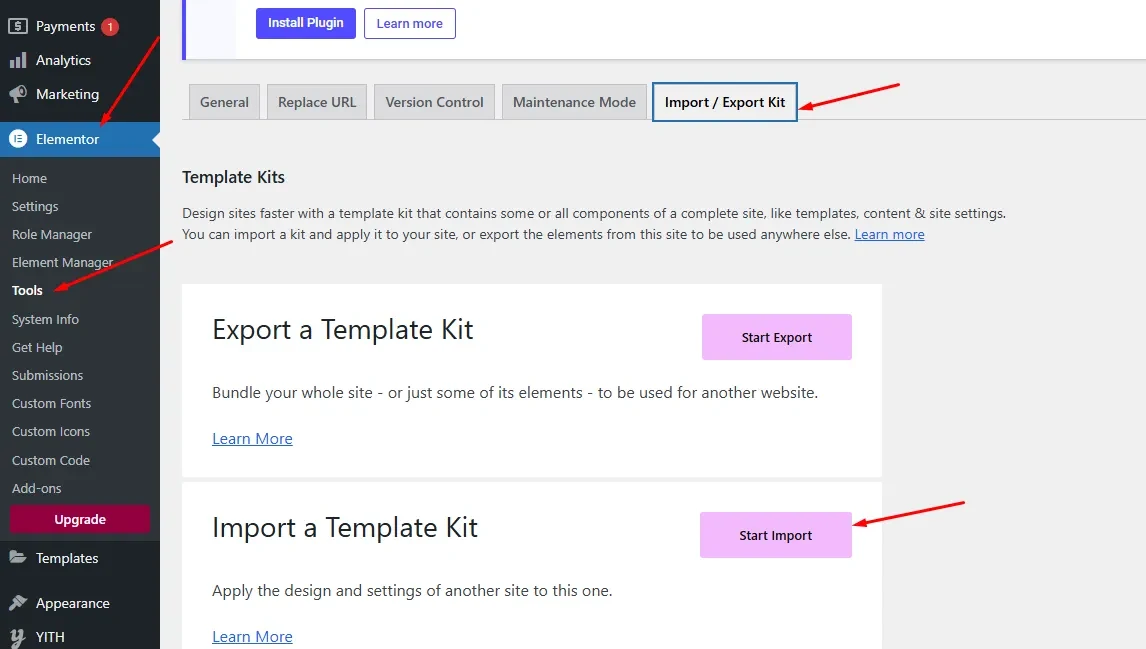Click the Elementor logo icon in sidebar

click(18, 139)
